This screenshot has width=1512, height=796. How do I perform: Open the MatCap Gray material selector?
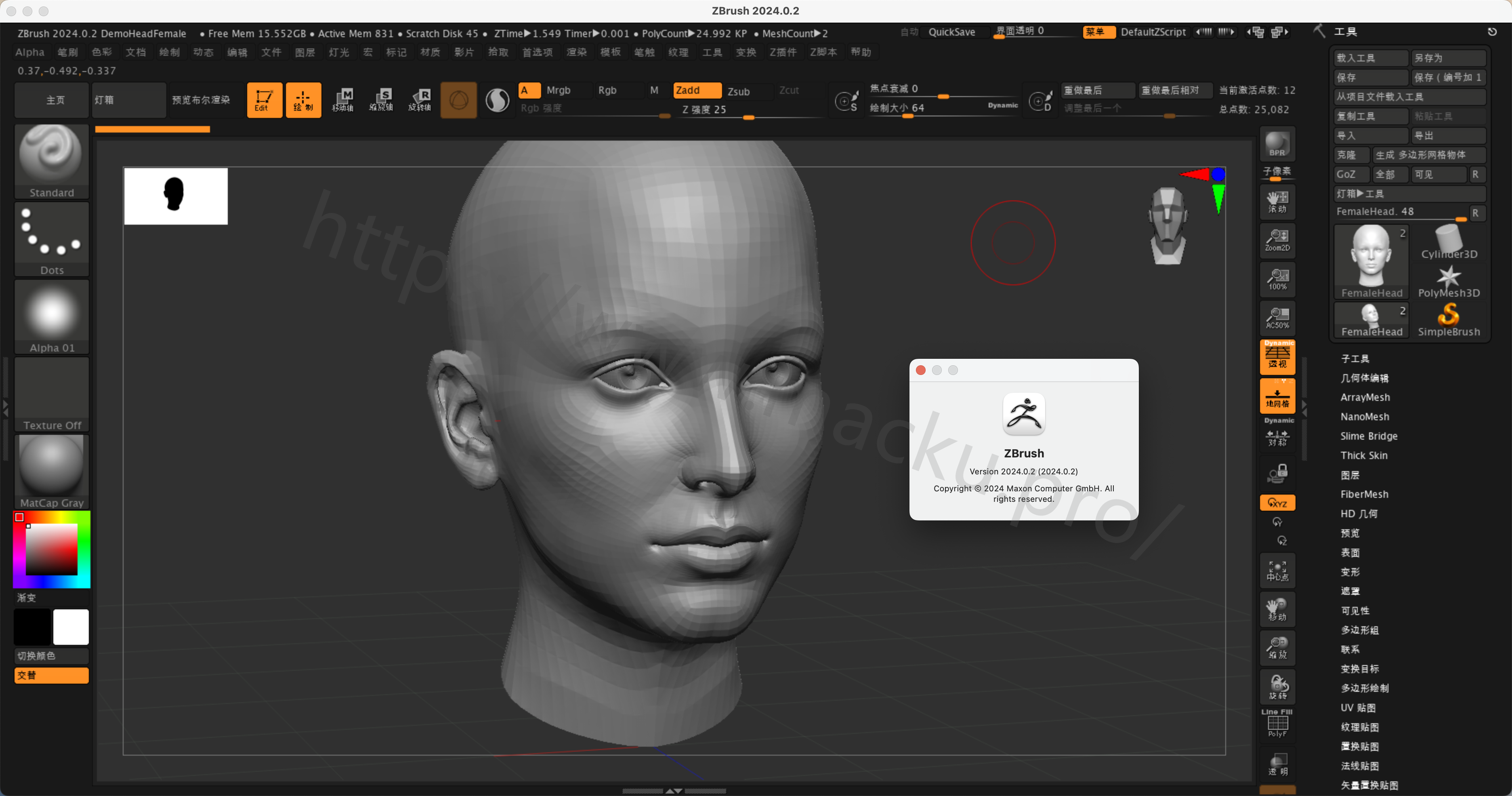52,472
